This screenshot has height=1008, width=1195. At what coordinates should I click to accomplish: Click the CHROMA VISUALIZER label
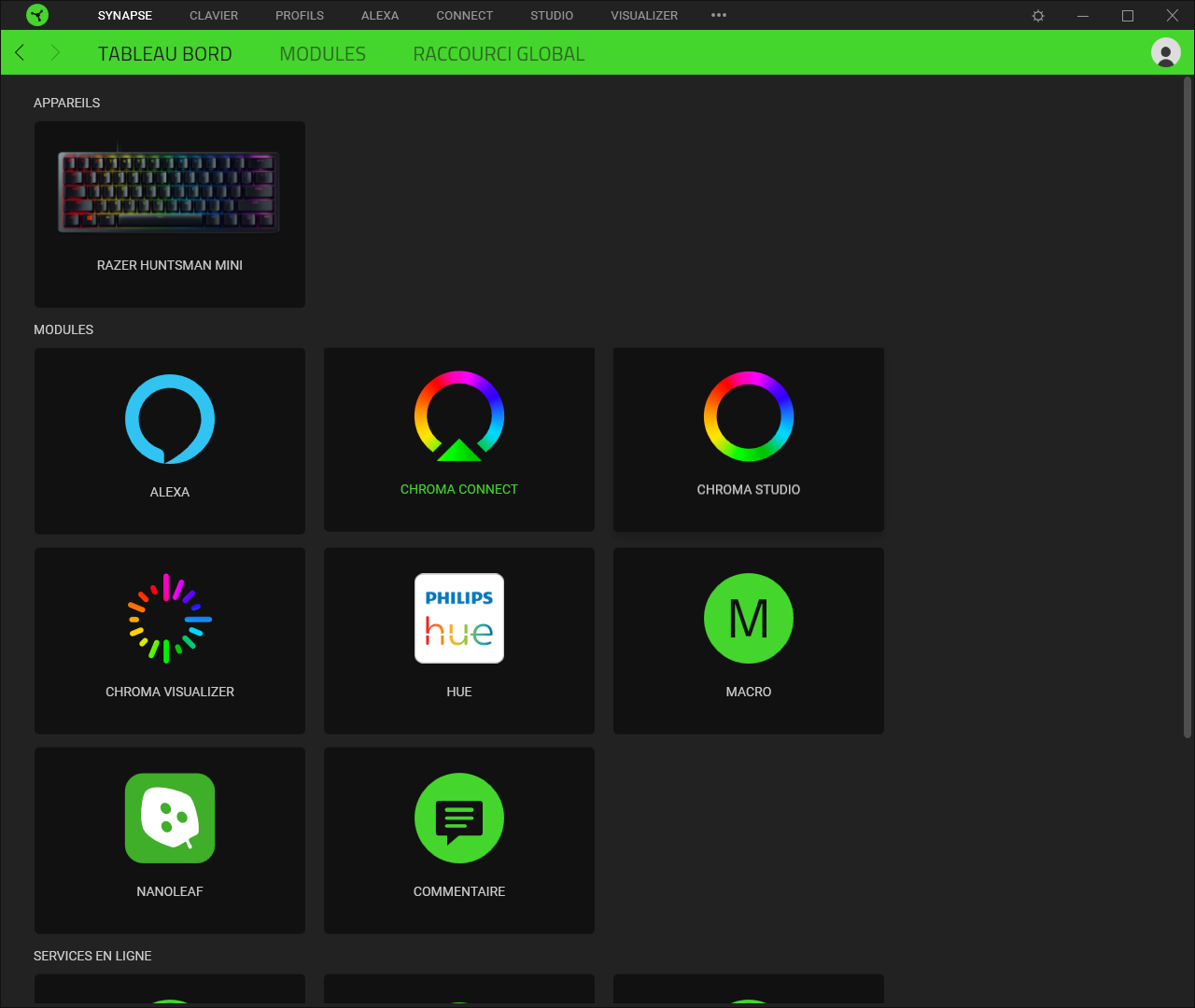pos(170,692)
